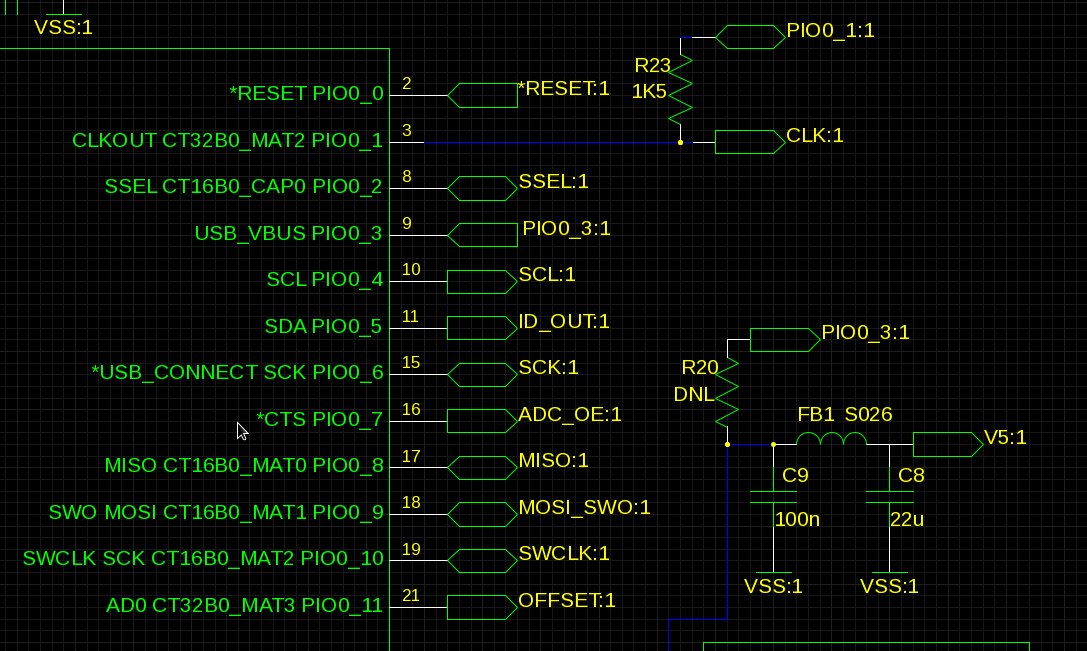Select the V5:1 port symbol
This screenshot has height=651, width=1087.
(947, 444)
